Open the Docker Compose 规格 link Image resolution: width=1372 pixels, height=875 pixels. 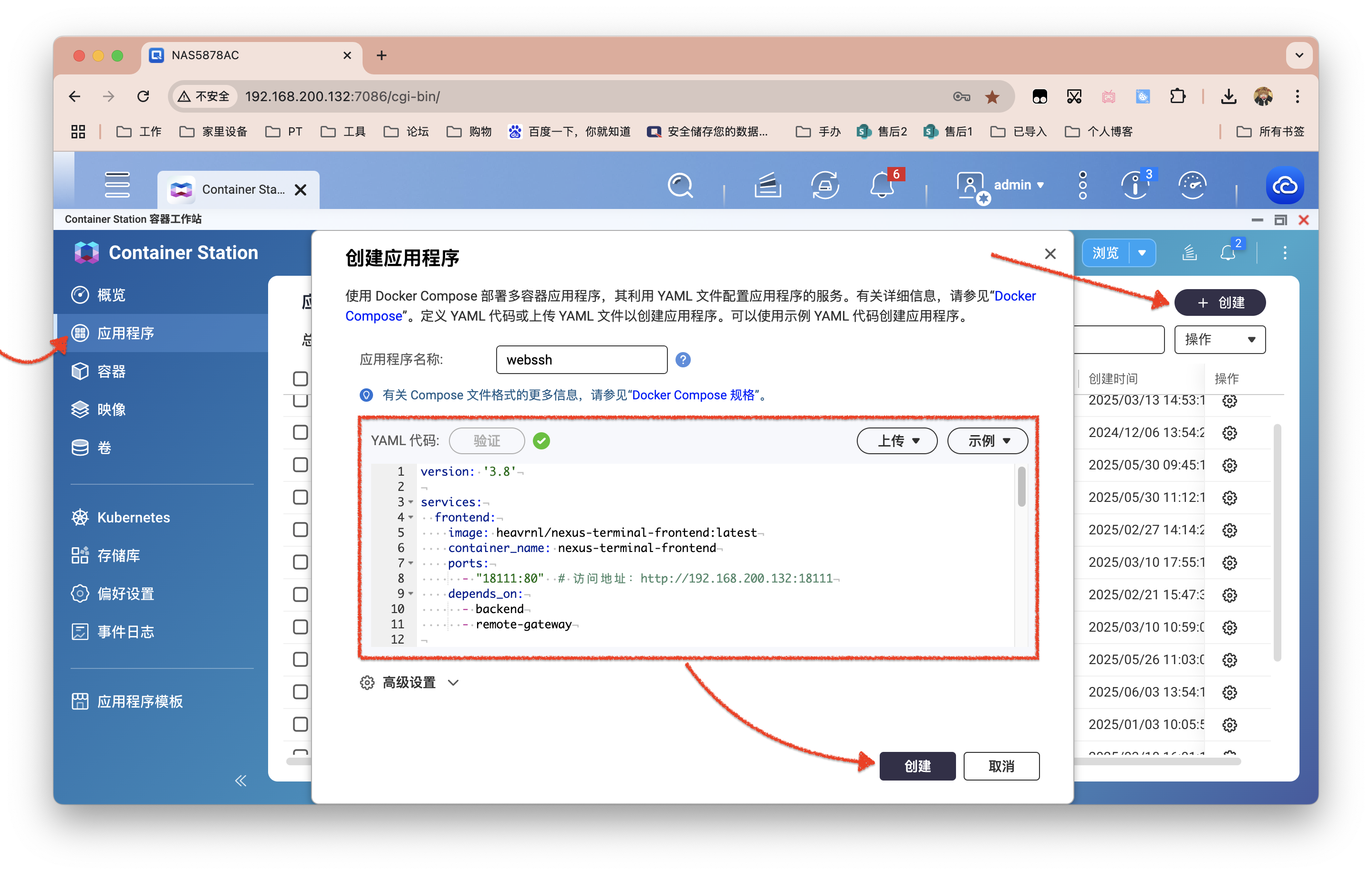(x=693, y=395)
